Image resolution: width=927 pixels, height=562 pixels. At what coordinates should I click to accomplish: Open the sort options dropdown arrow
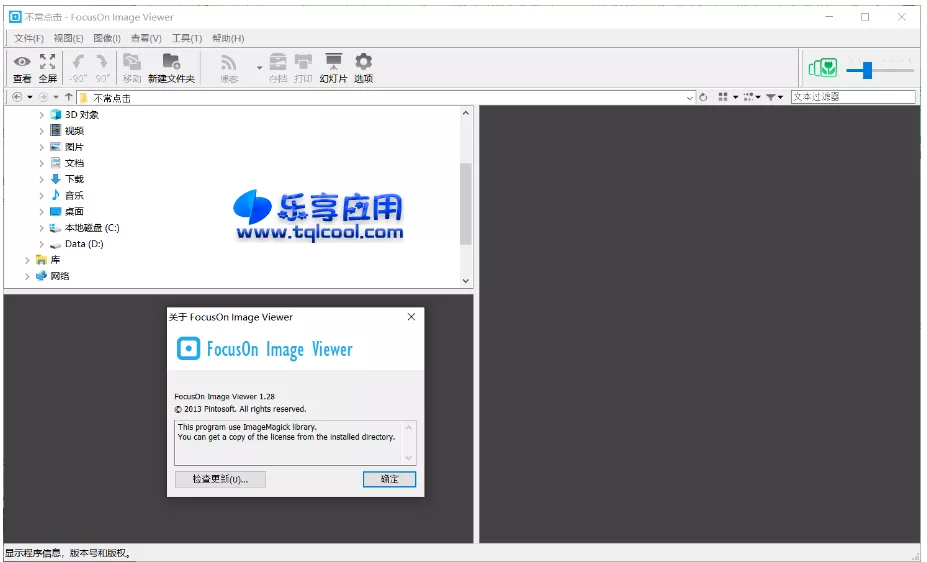pyautogui.click(x=758, y=97)
